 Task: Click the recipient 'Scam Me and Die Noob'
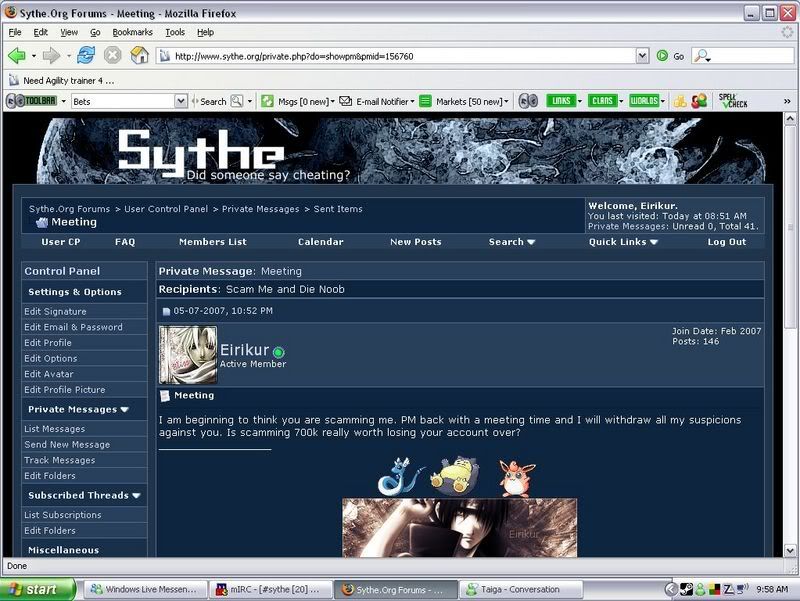pyautogui.click(x=285, y=289)
